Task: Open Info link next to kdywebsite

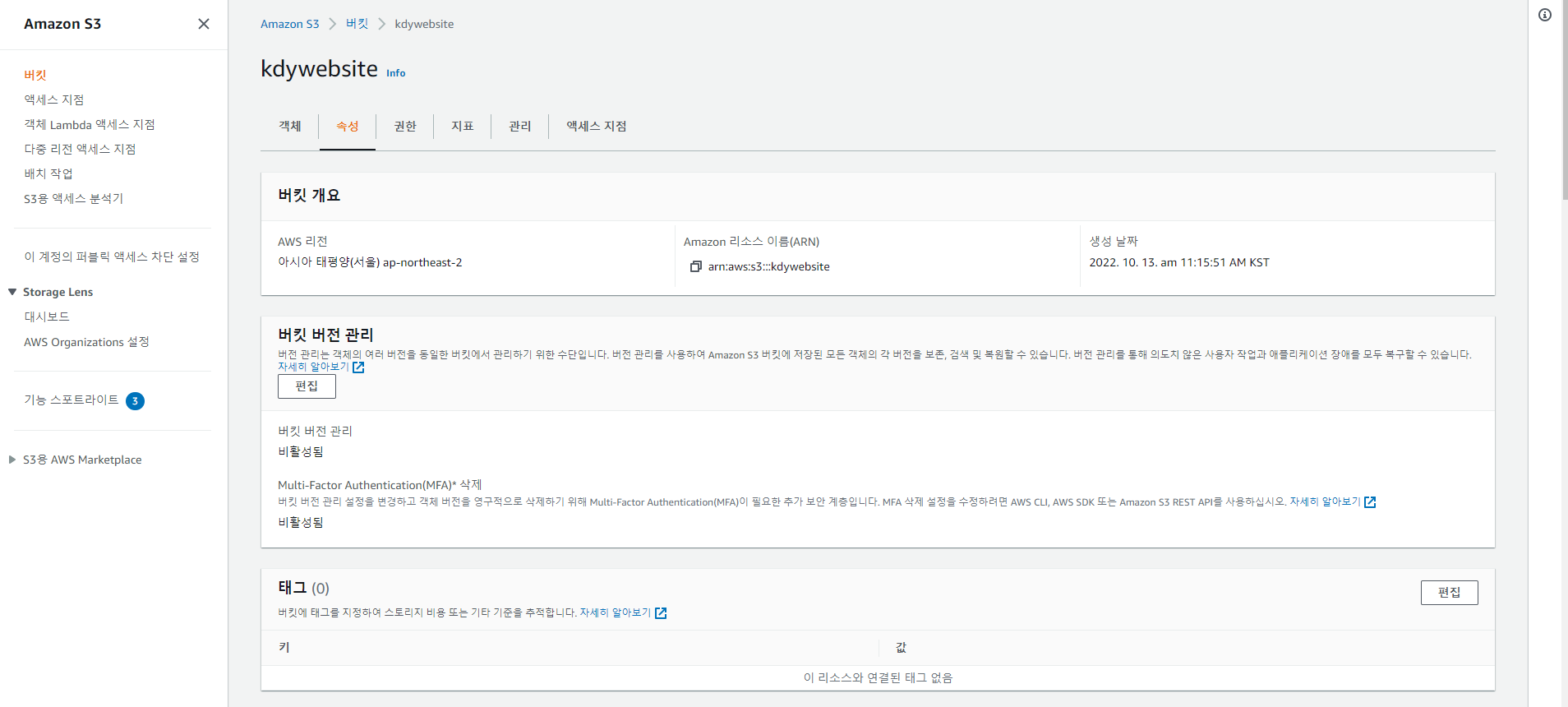Action: (396, 73)
